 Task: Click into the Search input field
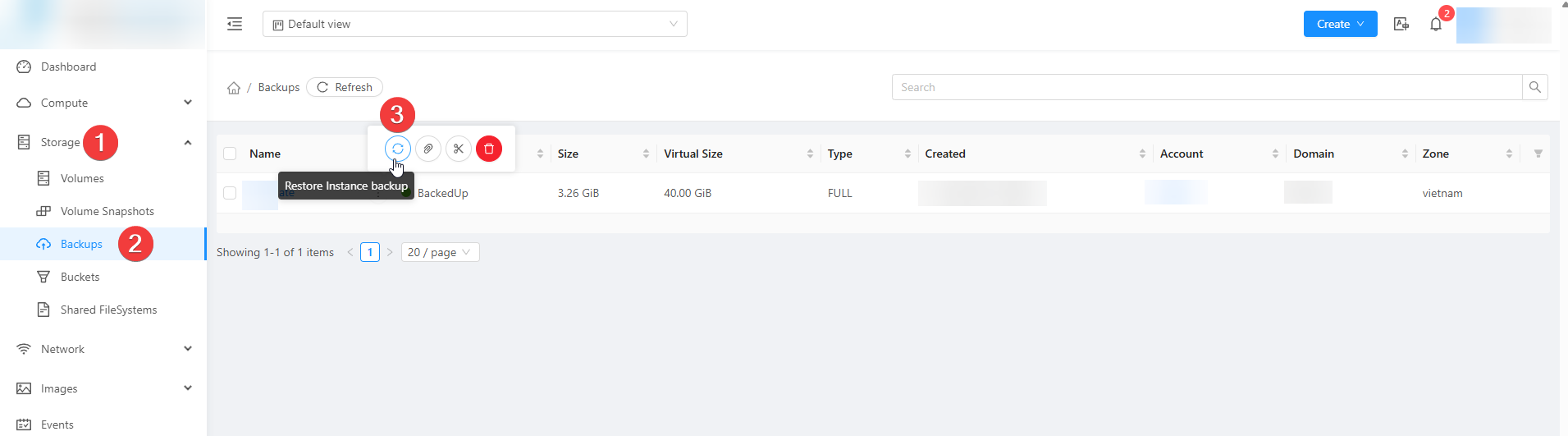pos(1206,87)
